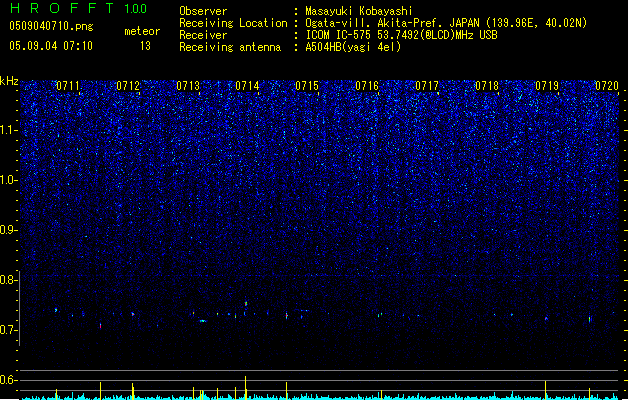Click the kHz axis unit label

click(x=9, y=81)
